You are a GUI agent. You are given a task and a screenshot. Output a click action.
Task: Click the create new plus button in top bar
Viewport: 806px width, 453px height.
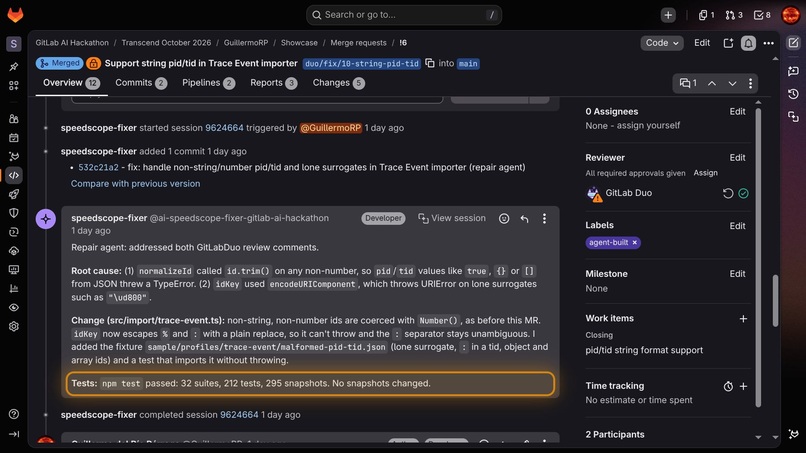coord(668,15)
